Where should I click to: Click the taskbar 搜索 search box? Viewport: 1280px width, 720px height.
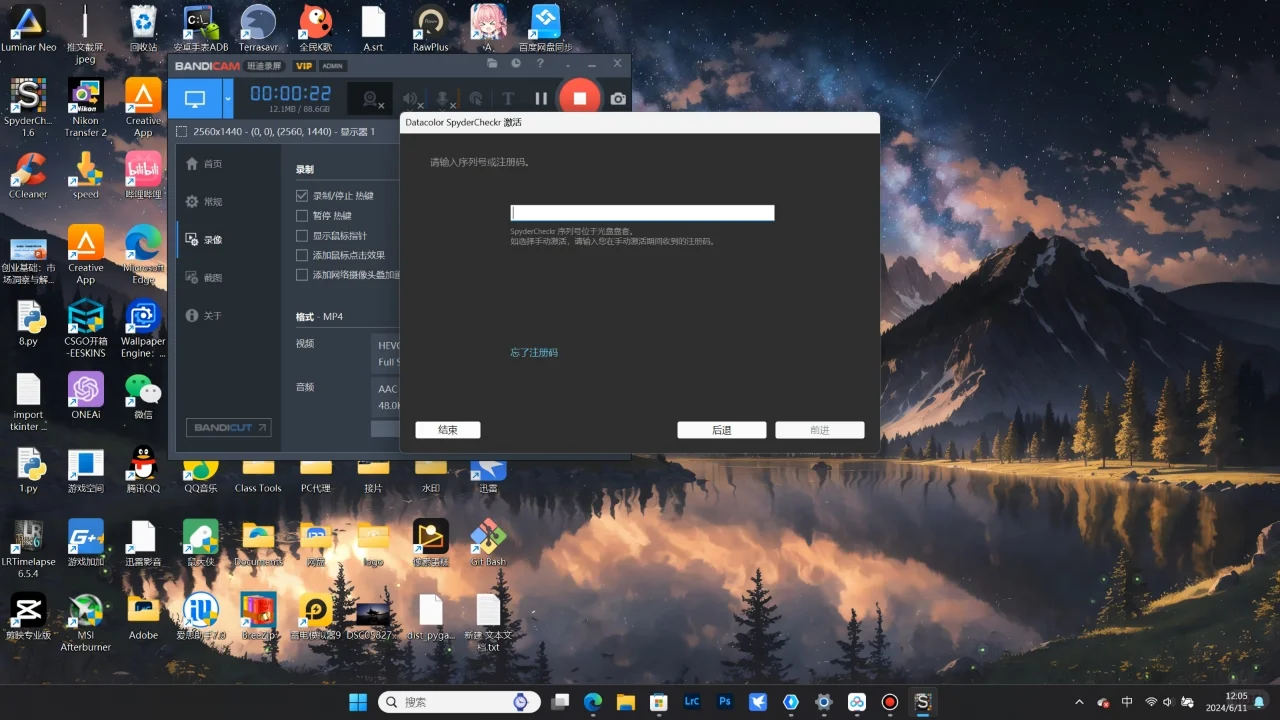[459, 702]
